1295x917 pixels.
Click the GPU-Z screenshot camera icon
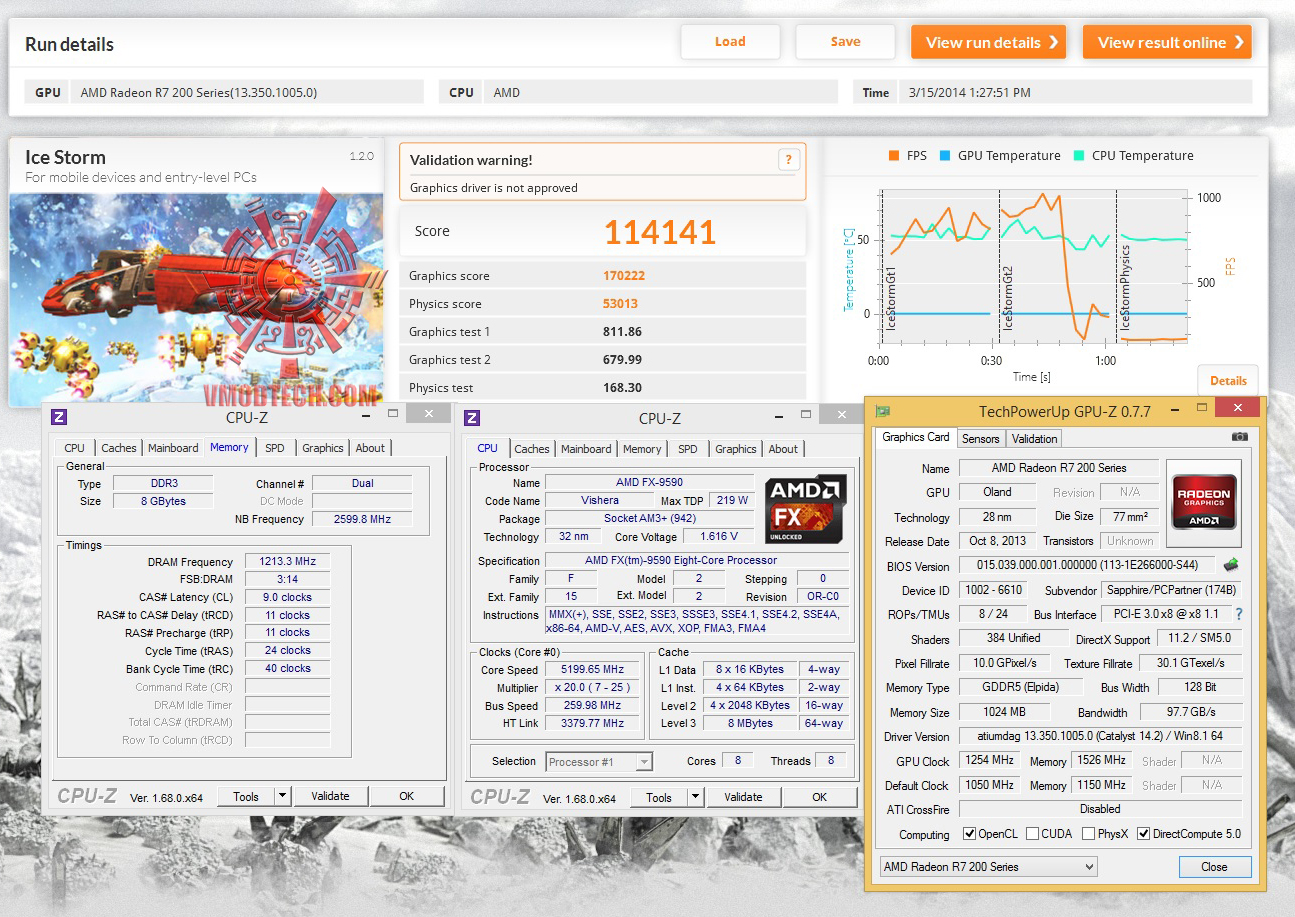1239,437
